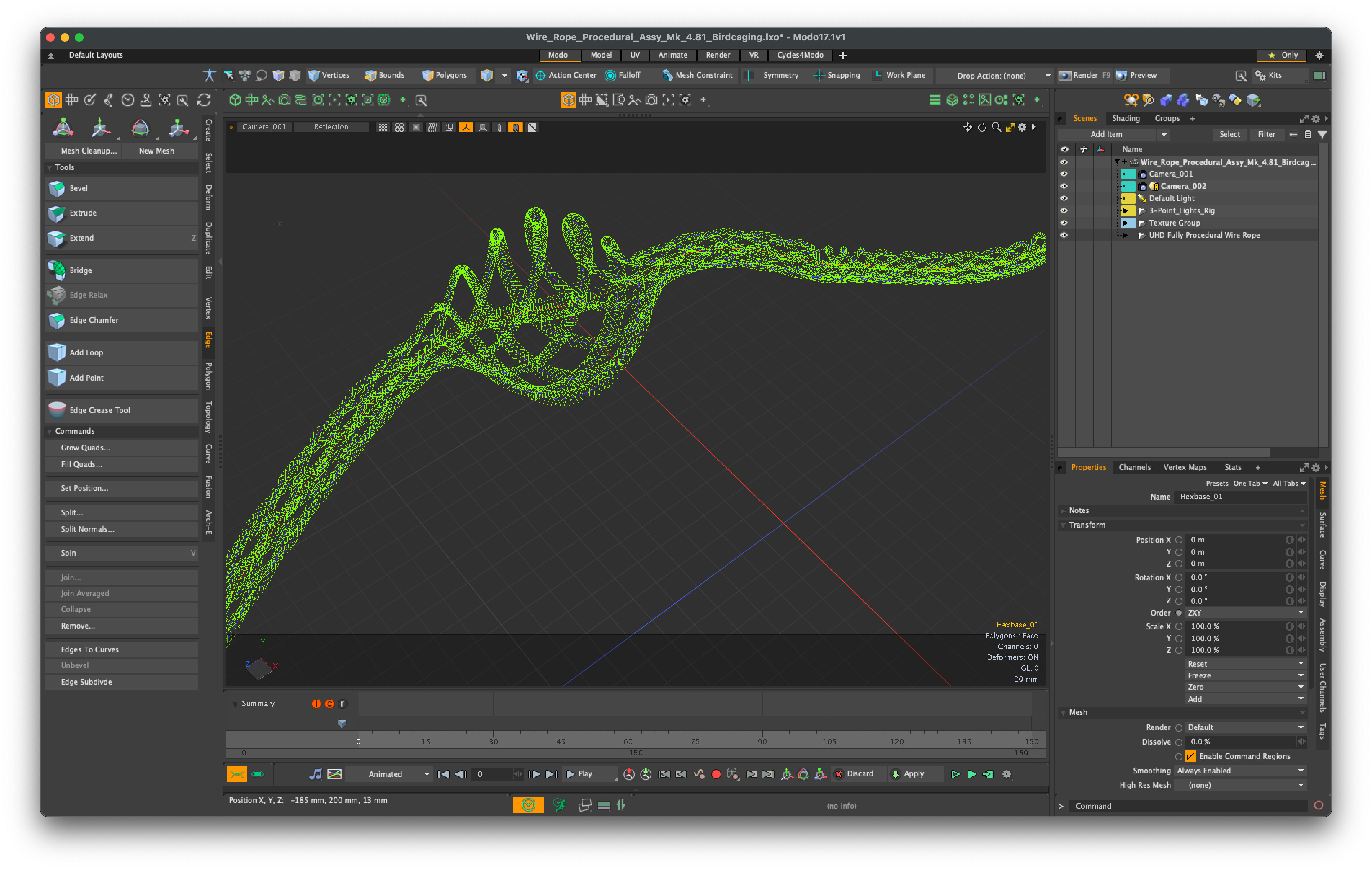Click the viewport zoom magnifier icon
Image resolution: width=1372 pixels, height=870 pixels.
click(996, 127)
